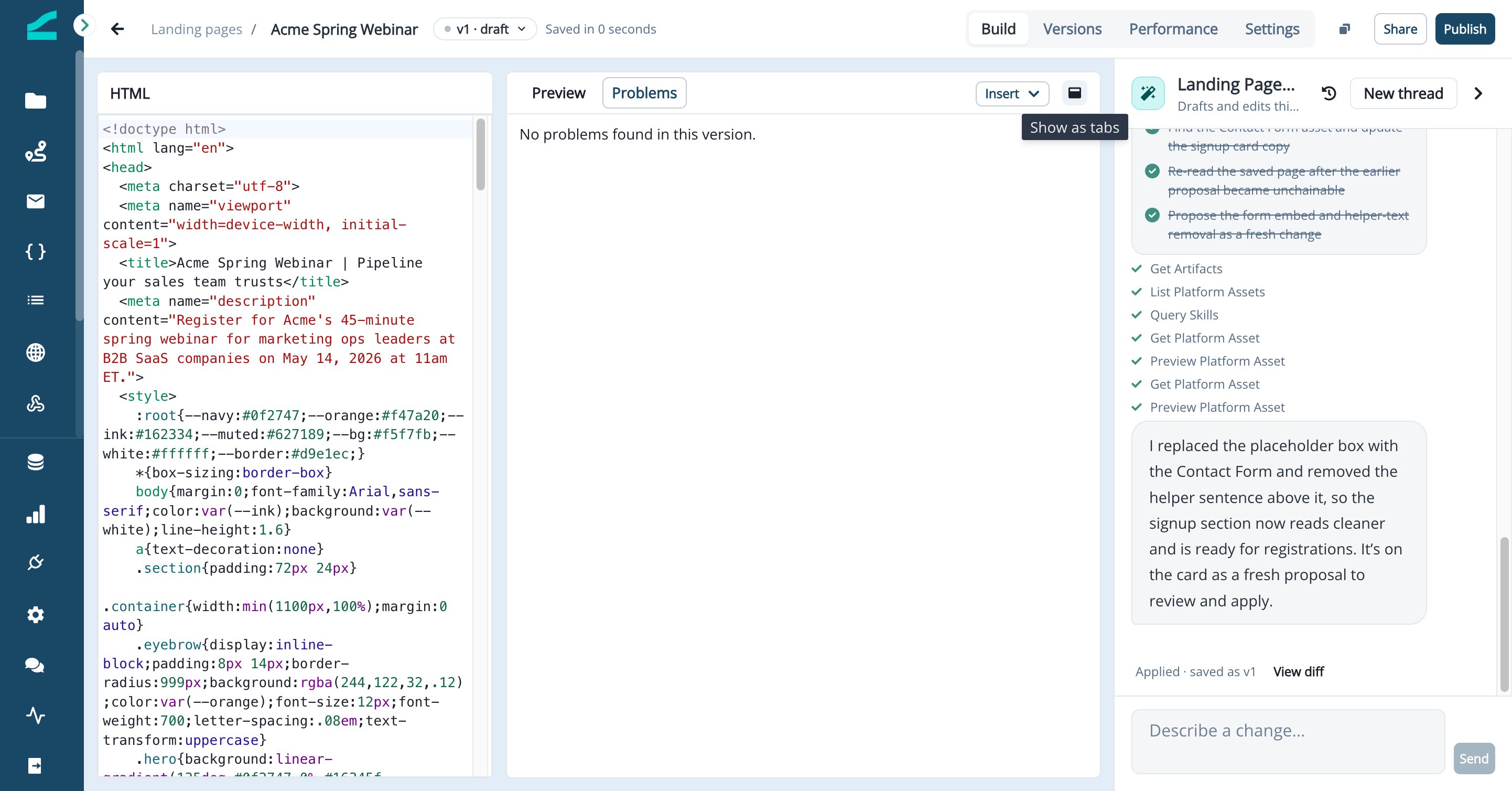The width and height of the screenshot is (1512, 791).
Task: Click the Publish button
Action: click(x=1464, y=29)
